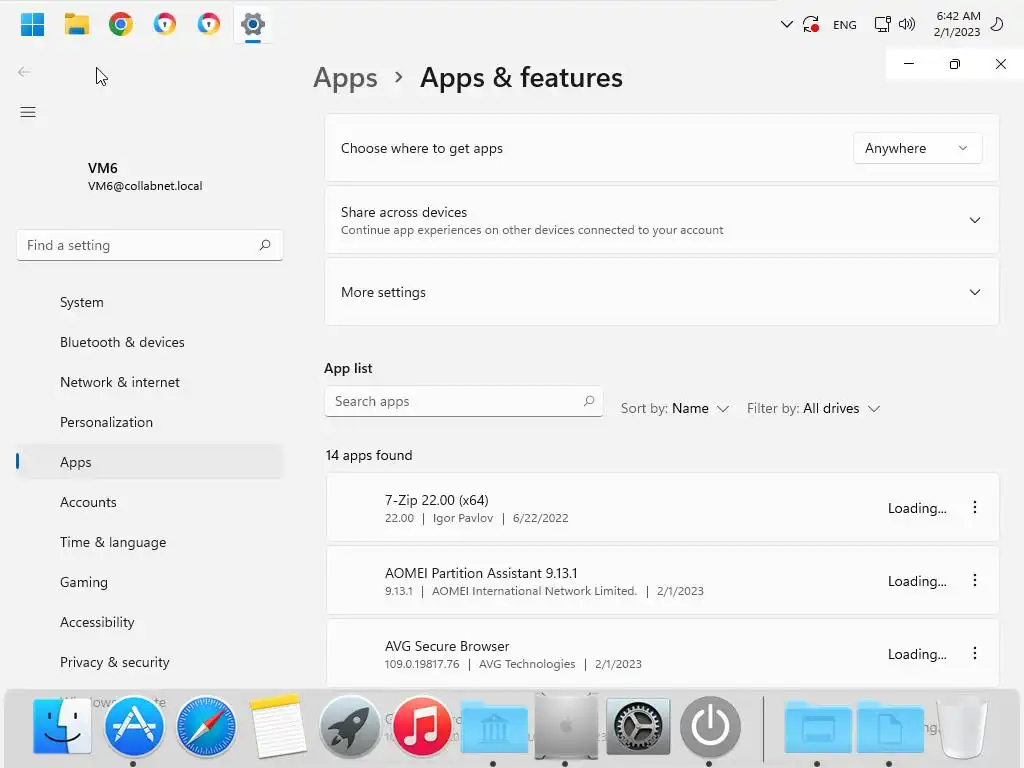The width and height of the screenshot is (1024, 768).
Task: Open the Anywhere dropdown for app sources
Action: [917, 148]
